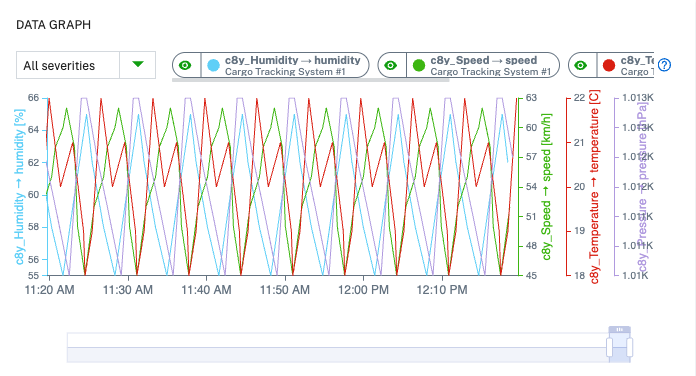Viewport: 696px width, 376px height.
Task: Click the c8y_Speed green y-axis label
Action: 546,187
